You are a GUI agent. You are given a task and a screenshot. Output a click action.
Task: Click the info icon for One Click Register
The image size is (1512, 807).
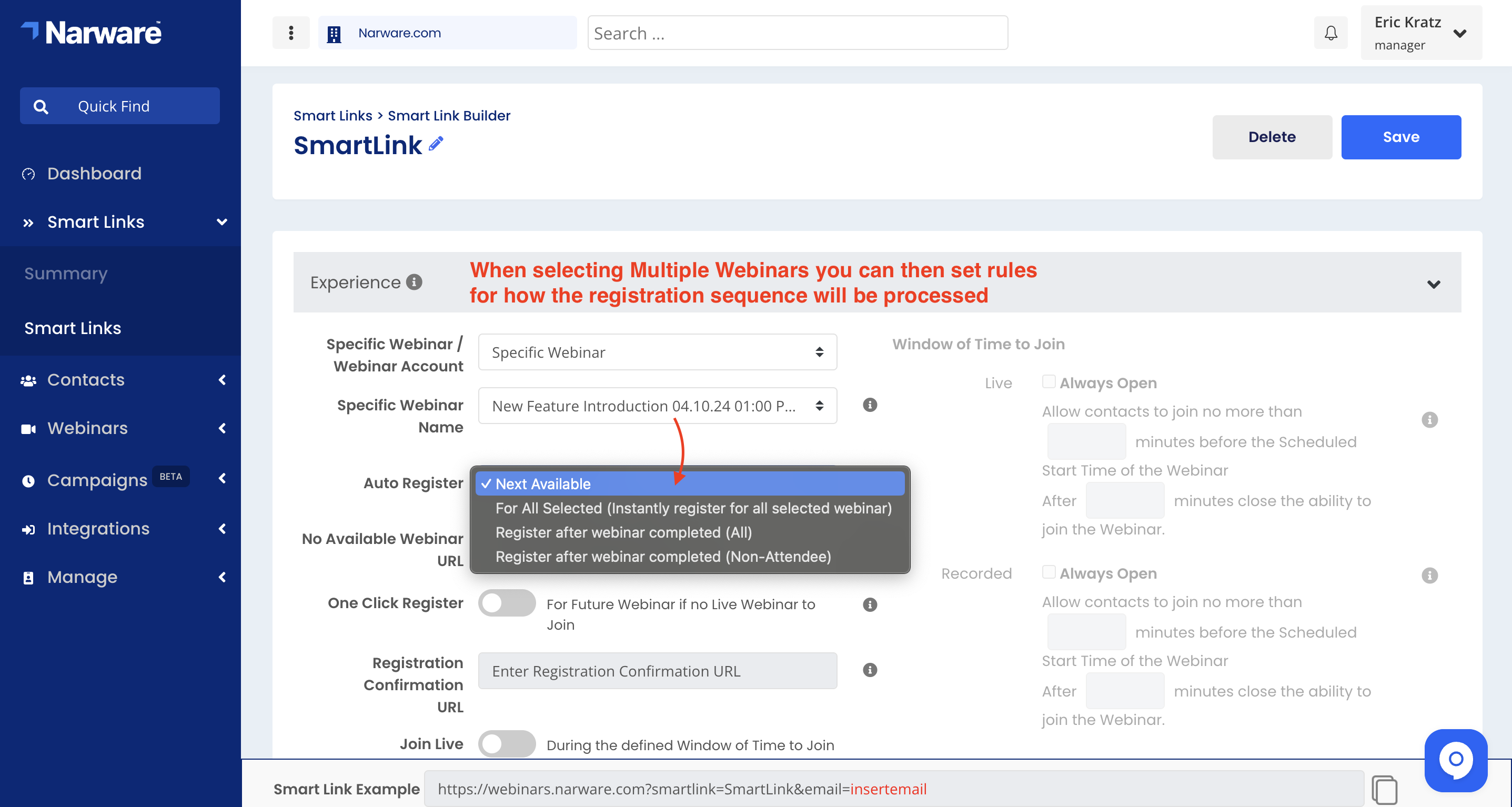point(870,604)
